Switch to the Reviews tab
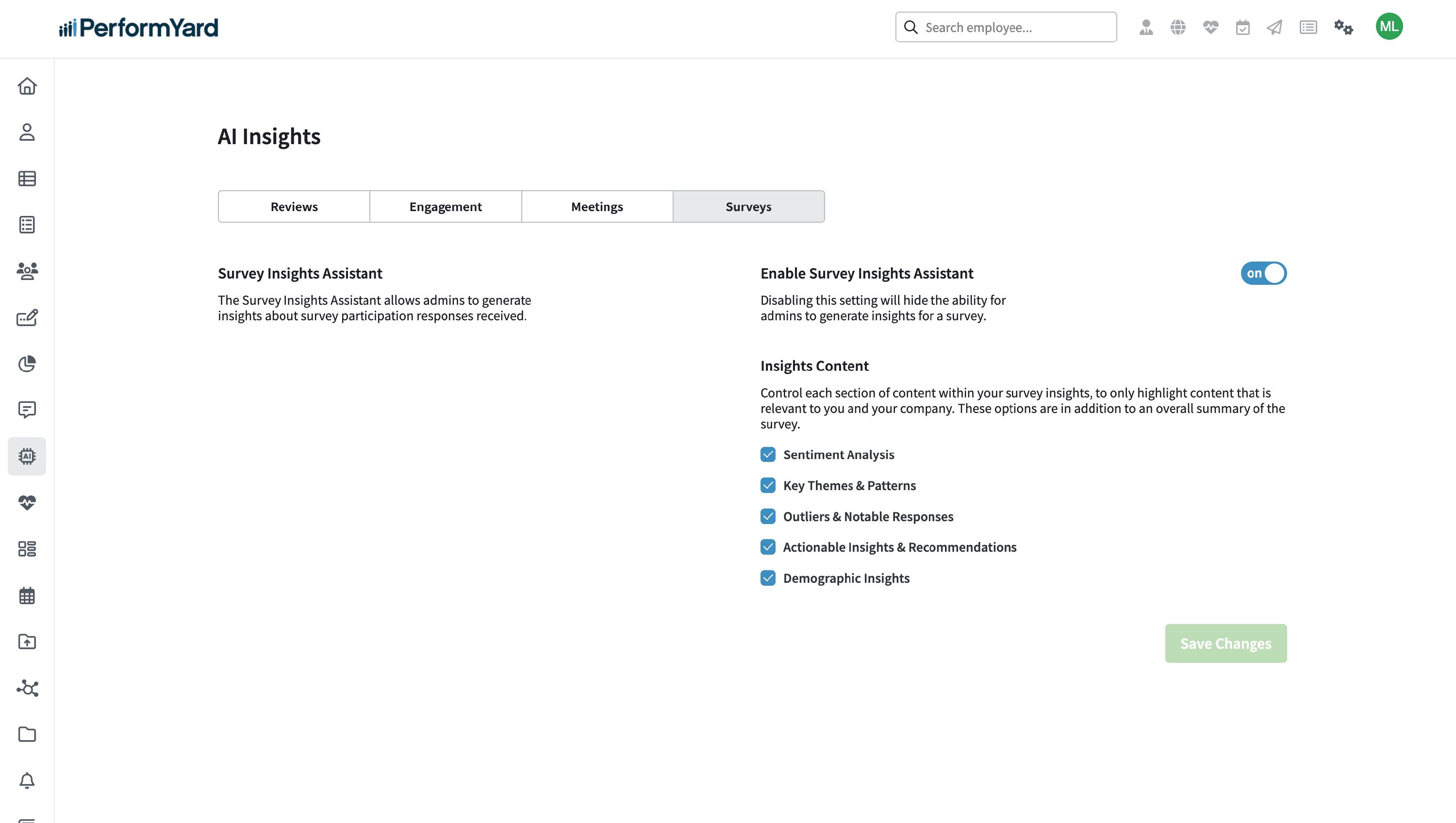 click(x=294, y=206)
